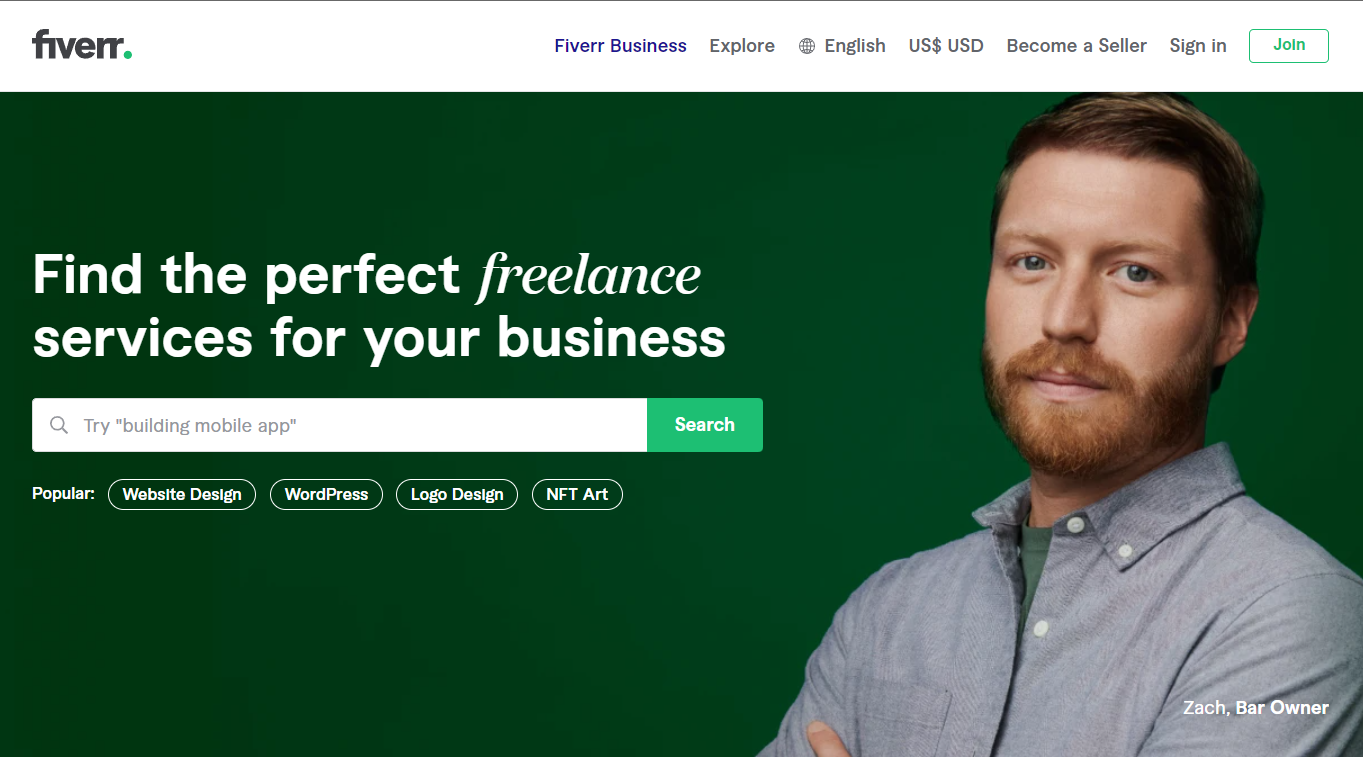Viewport: 1363px width, 757px height.
Task: Focus the freelance services search field
Action: point(340,425)
